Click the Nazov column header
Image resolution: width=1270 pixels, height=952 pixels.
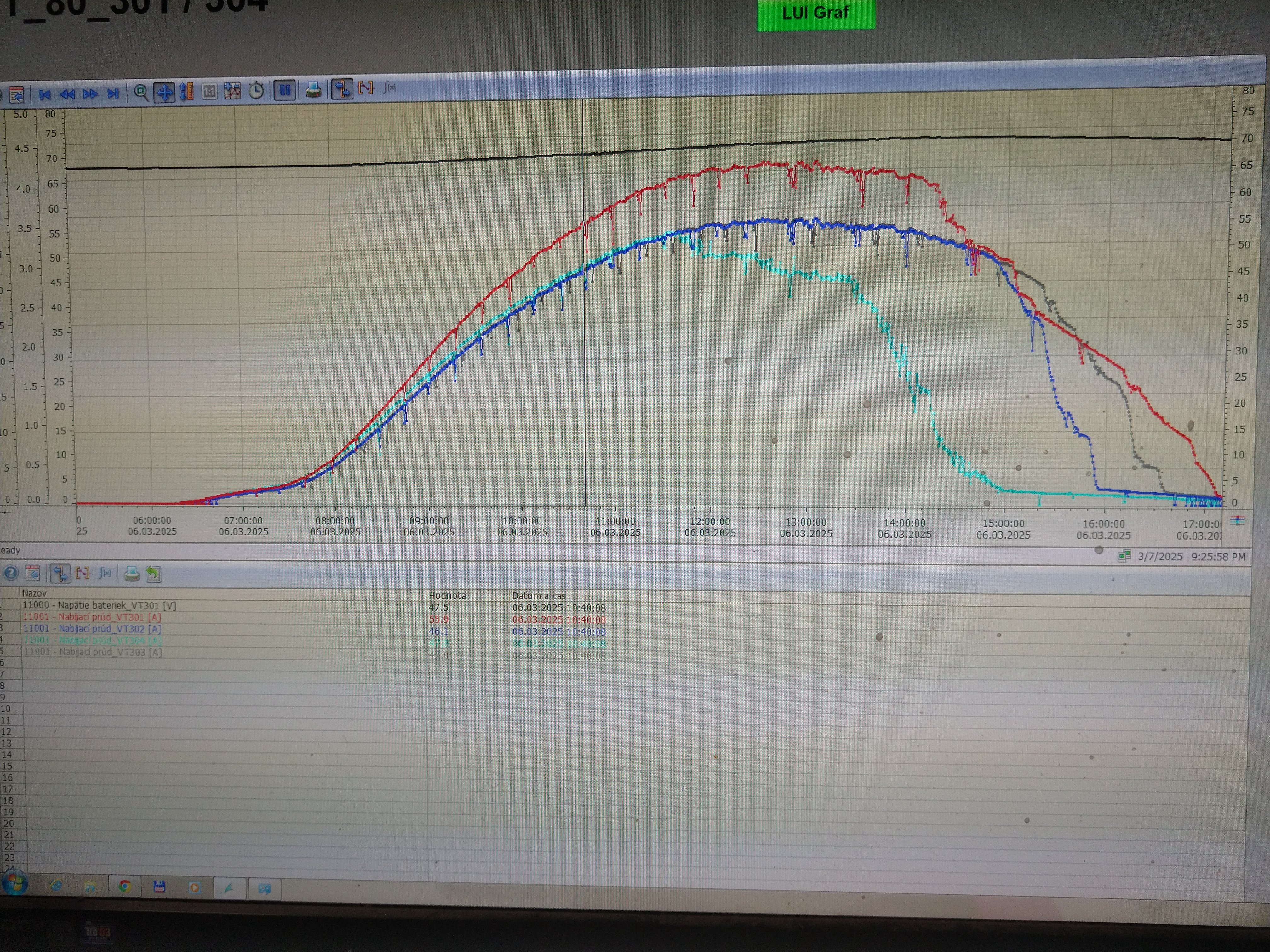[x=34, y=593]
